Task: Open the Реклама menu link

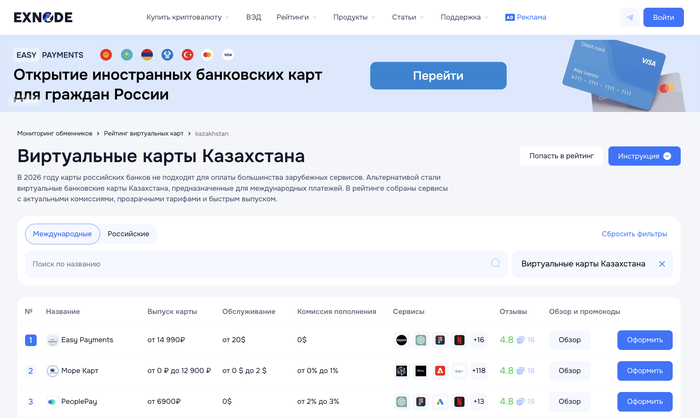Action: tap(525, 17)
